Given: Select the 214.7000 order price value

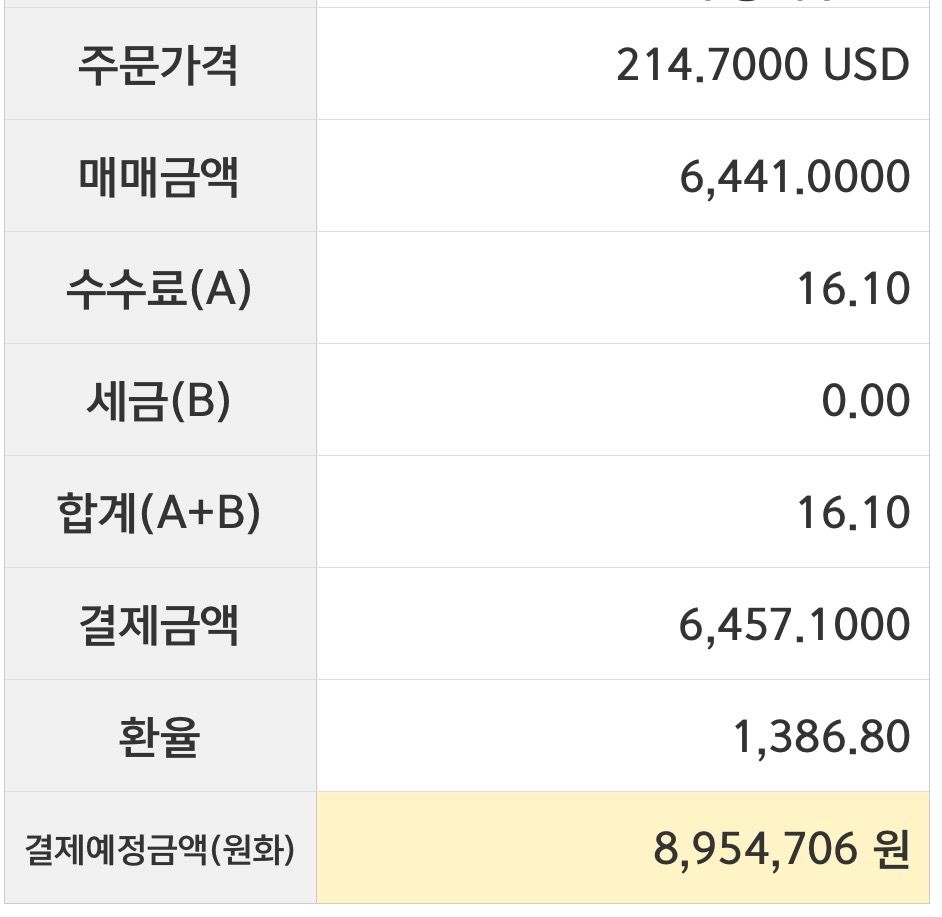Looking at the screenshot, I should pyautogui.click(x=711, y=66).
